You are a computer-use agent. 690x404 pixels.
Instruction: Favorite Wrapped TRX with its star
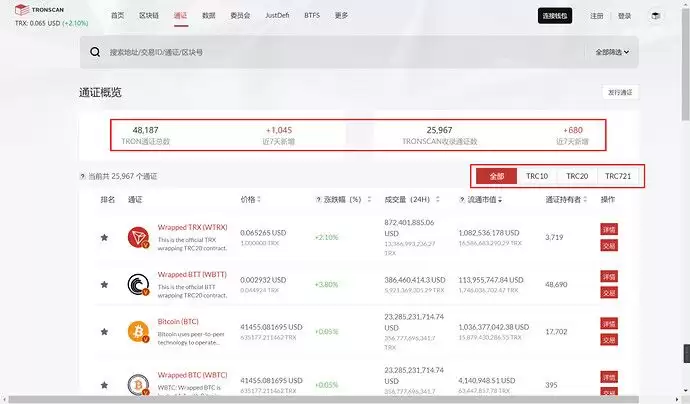click(x=104, y=238)
